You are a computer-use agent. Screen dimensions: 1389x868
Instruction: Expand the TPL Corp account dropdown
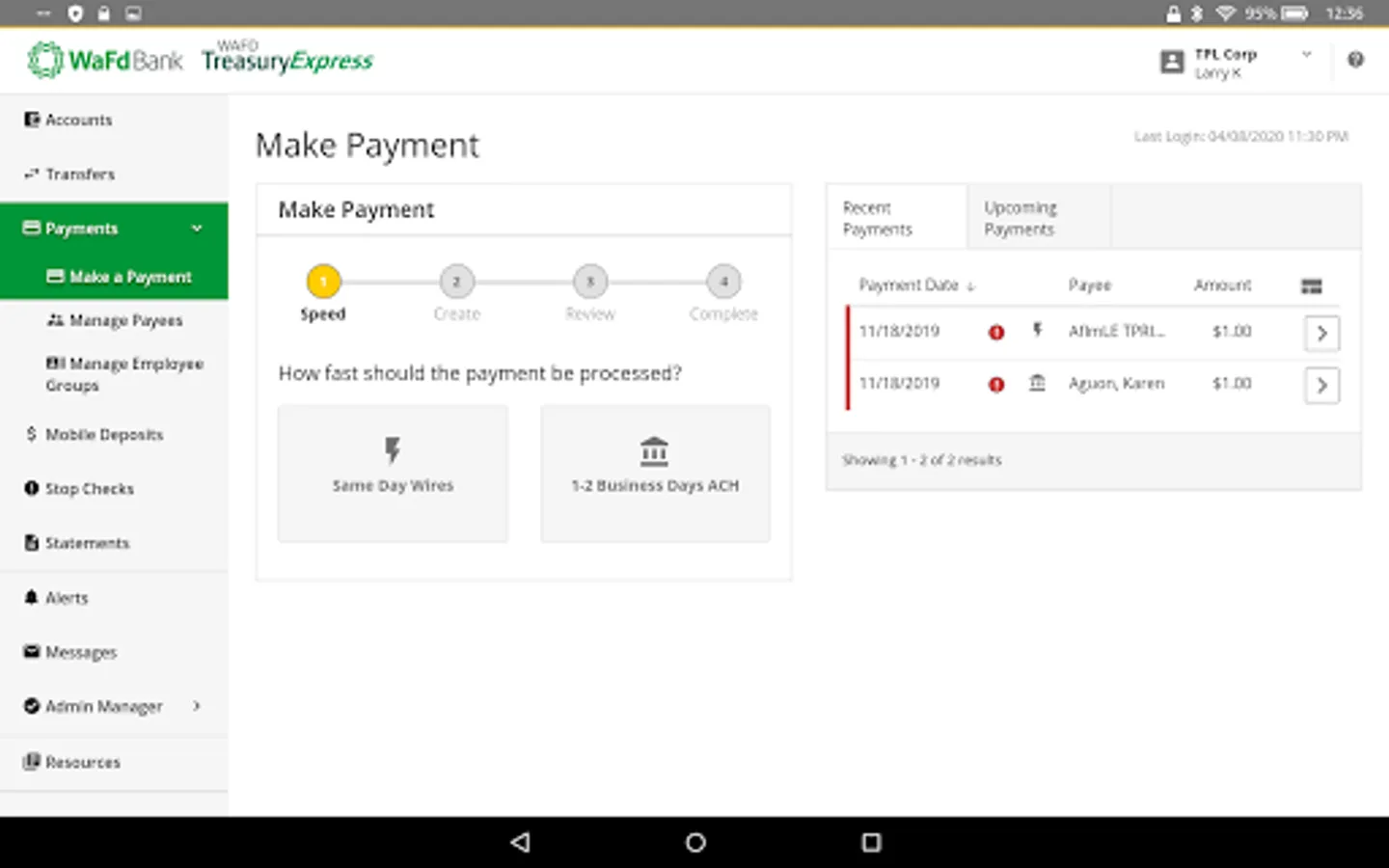click(1307, 55)
